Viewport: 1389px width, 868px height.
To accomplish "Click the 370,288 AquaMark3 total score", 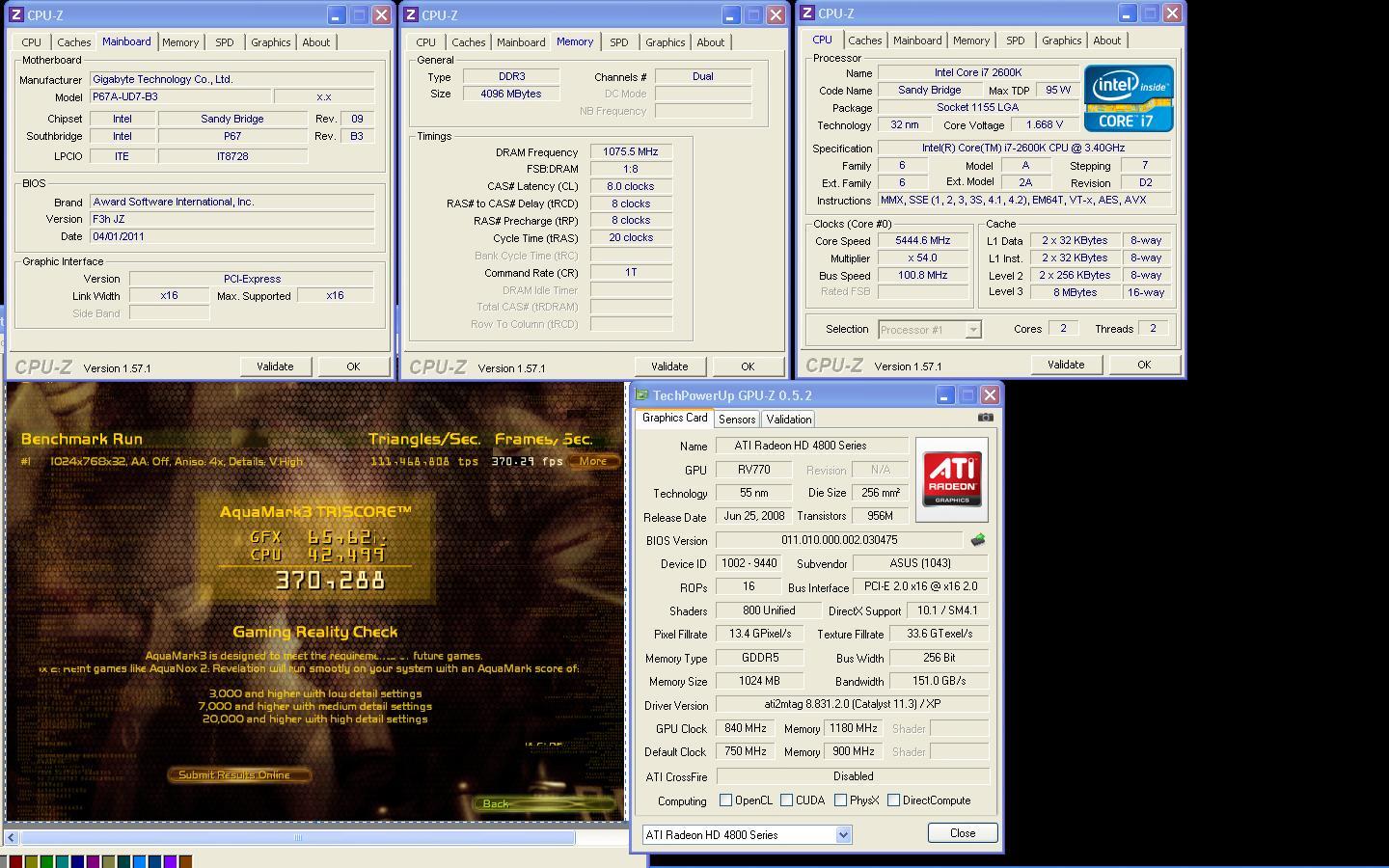I will click(330, 581).
